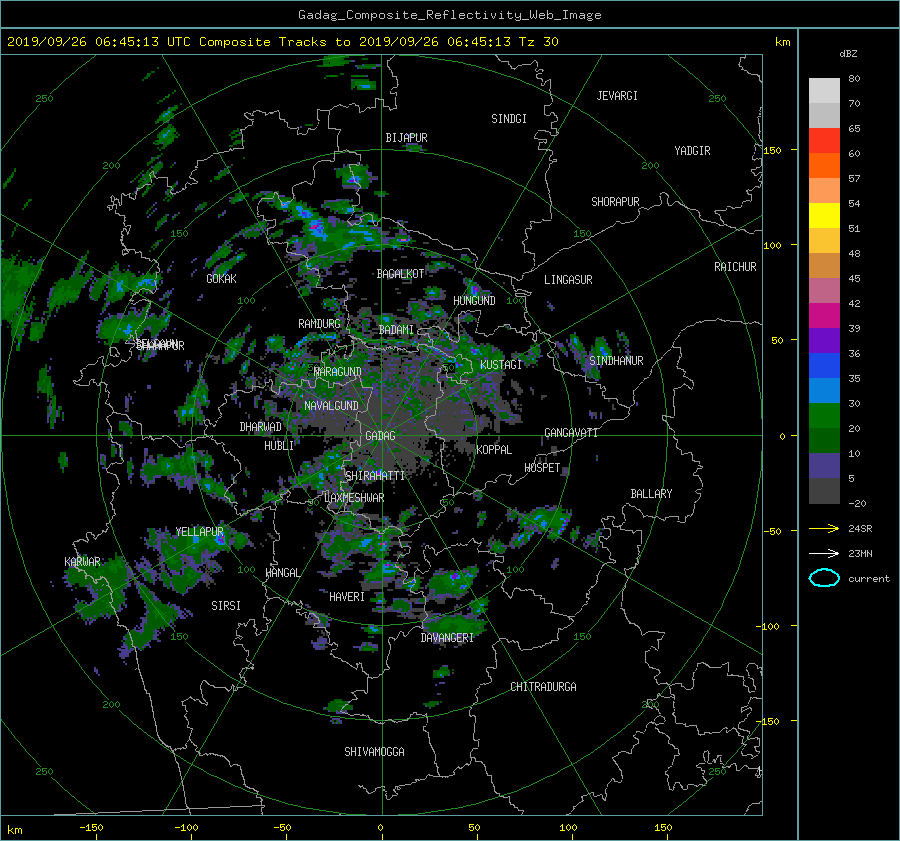Click the magenta 39 dBZ legend swatch

(824, 316)
